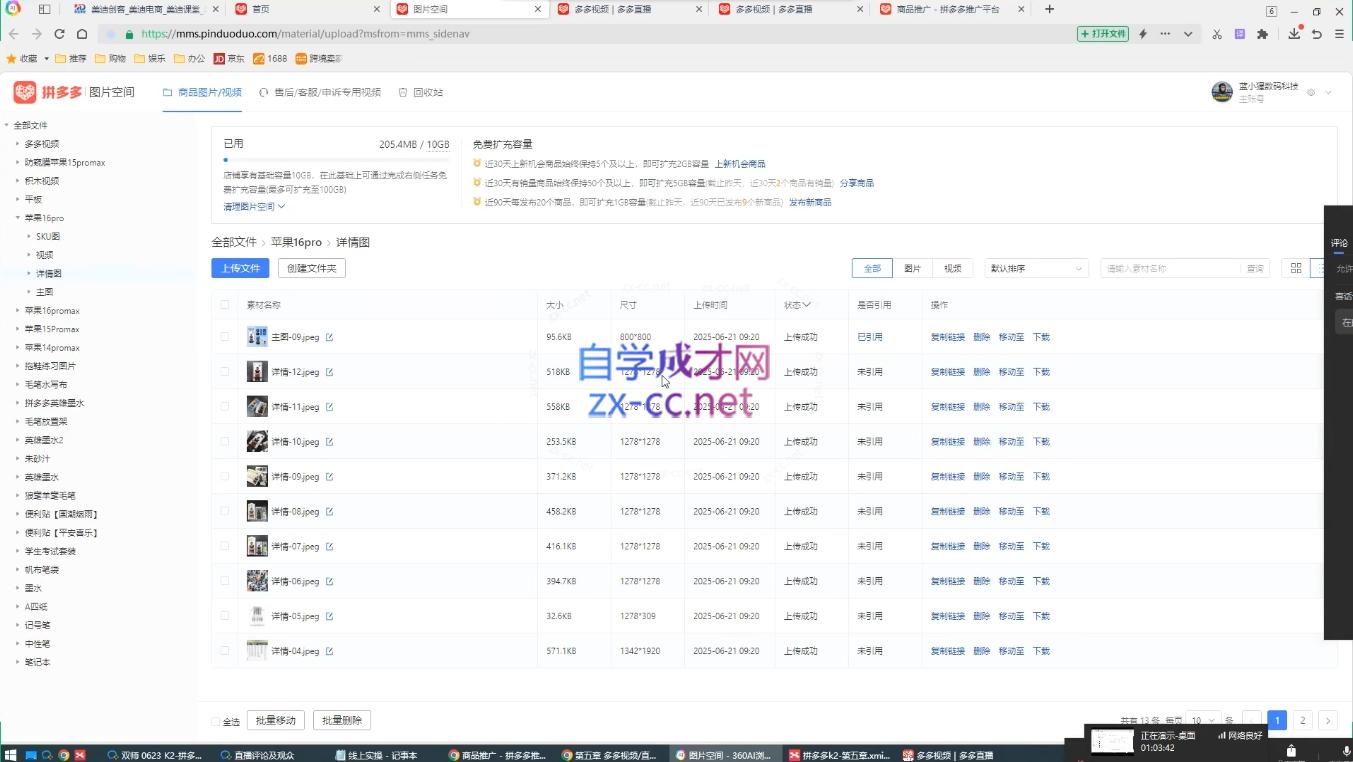The image size is (1353, 762).
Task: Click rename icon next to 详情-10.jpeg
Action: pos(329,442)
